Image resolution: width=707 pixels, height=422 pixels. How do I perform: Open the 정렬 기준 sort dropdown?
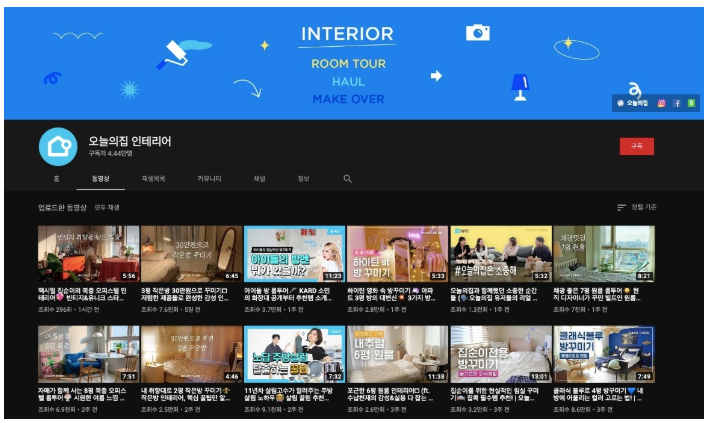tap(636, 207)
